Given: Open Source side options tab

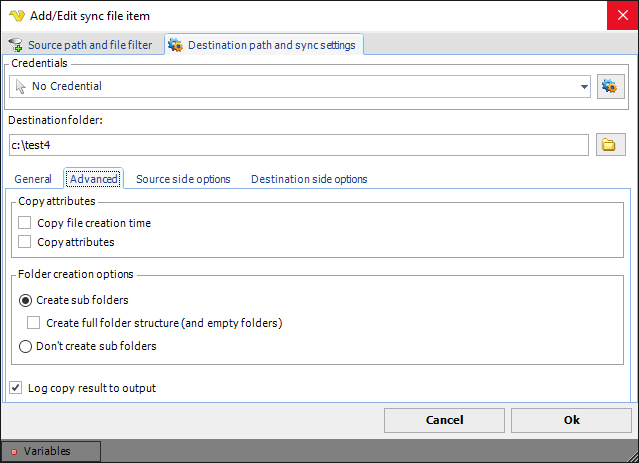Looking at the screenshot, I should coord(183,179).
